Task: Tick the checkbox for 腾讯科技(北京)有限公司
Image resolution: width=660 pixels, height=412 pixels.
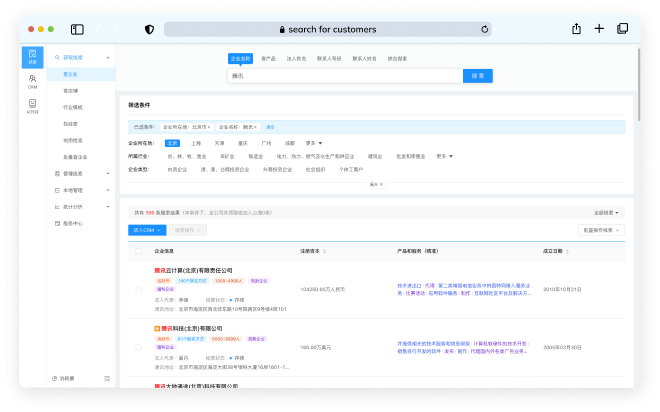Action: (138, 347)
